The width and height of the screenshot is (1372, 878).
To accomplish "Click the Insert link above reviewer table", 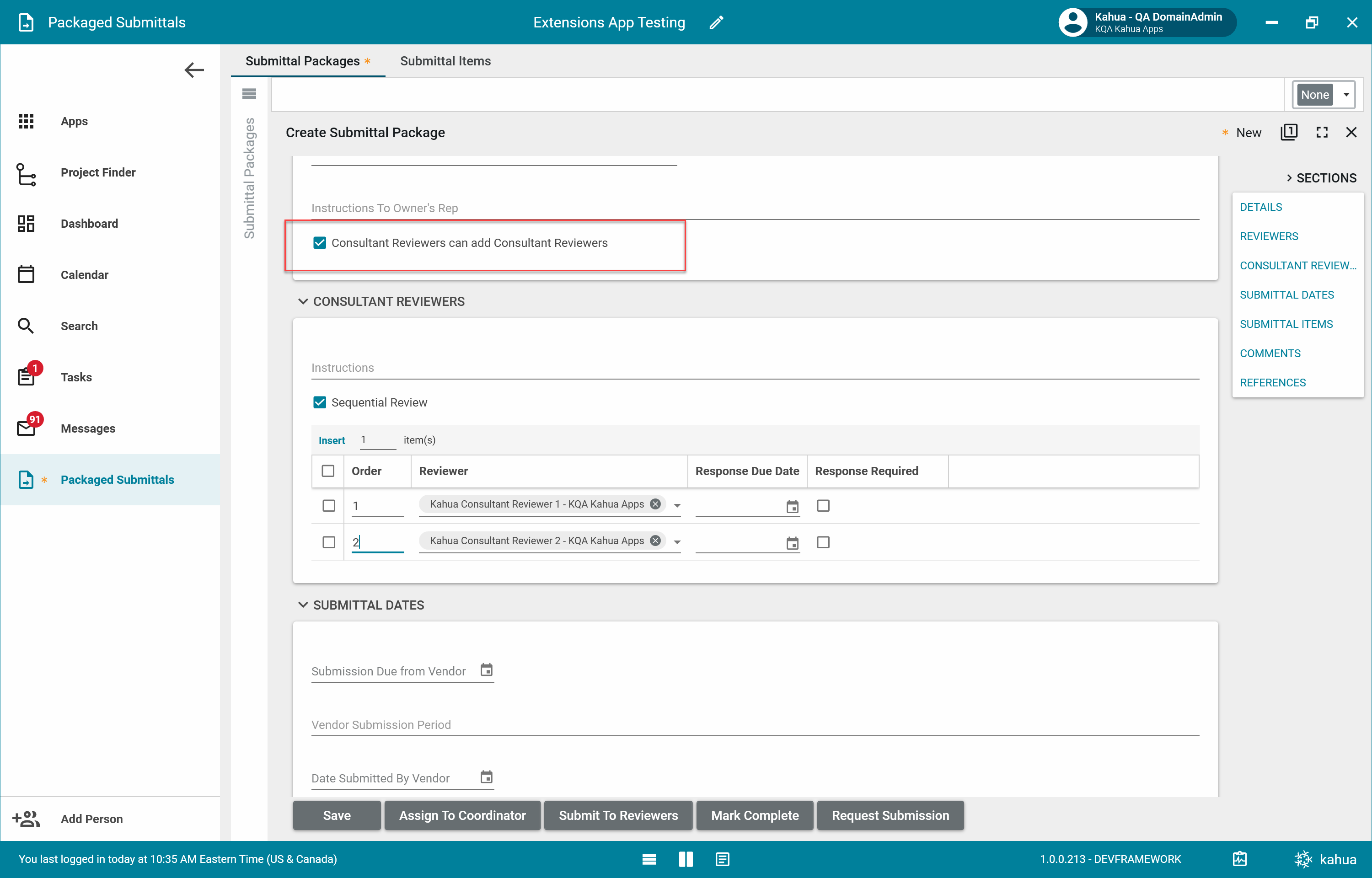I will [x=332, y=440].
